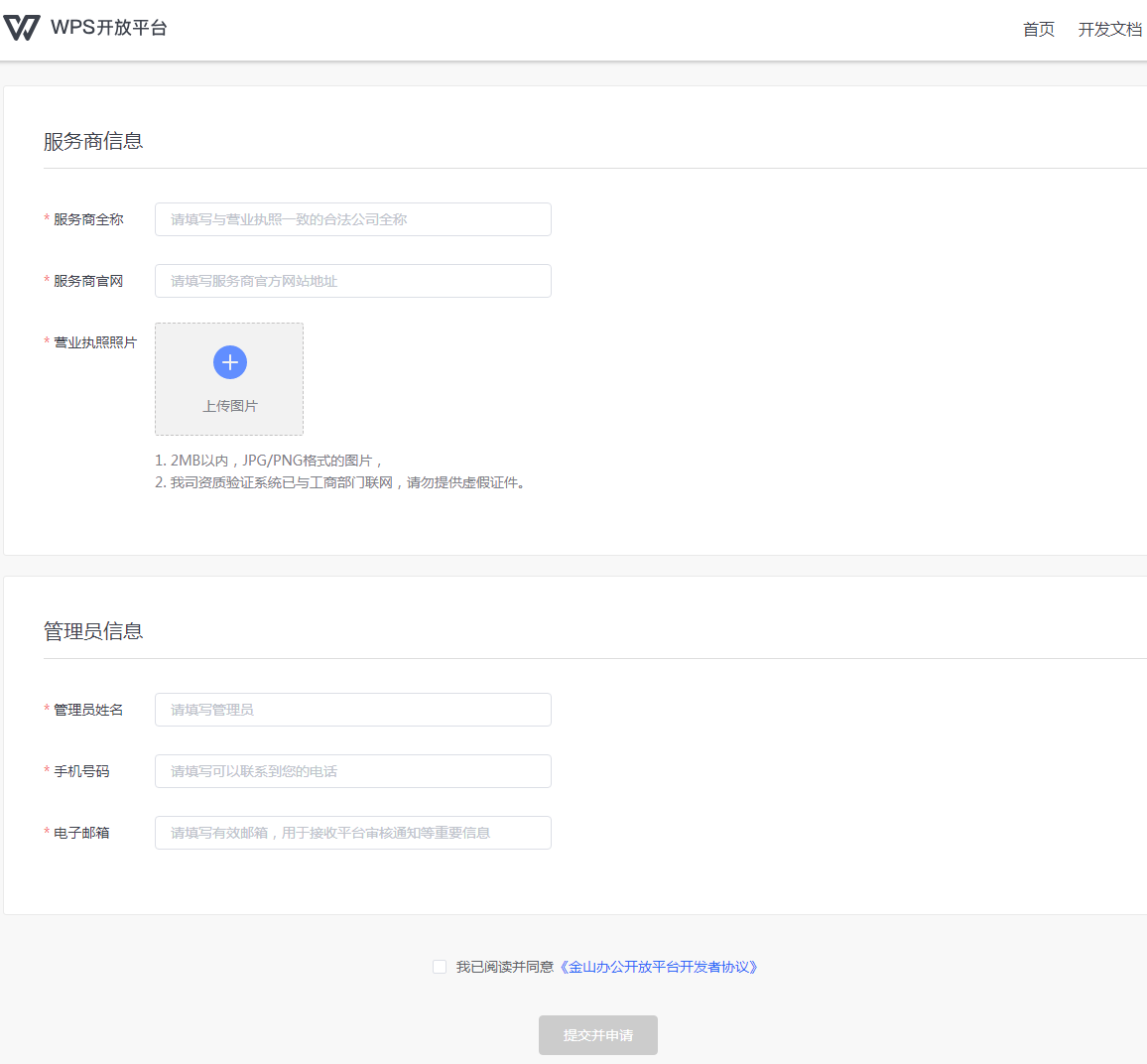1147x1064 pixels.
Task: Click the 上传图片 text in upload box
Action: [230, 406]
